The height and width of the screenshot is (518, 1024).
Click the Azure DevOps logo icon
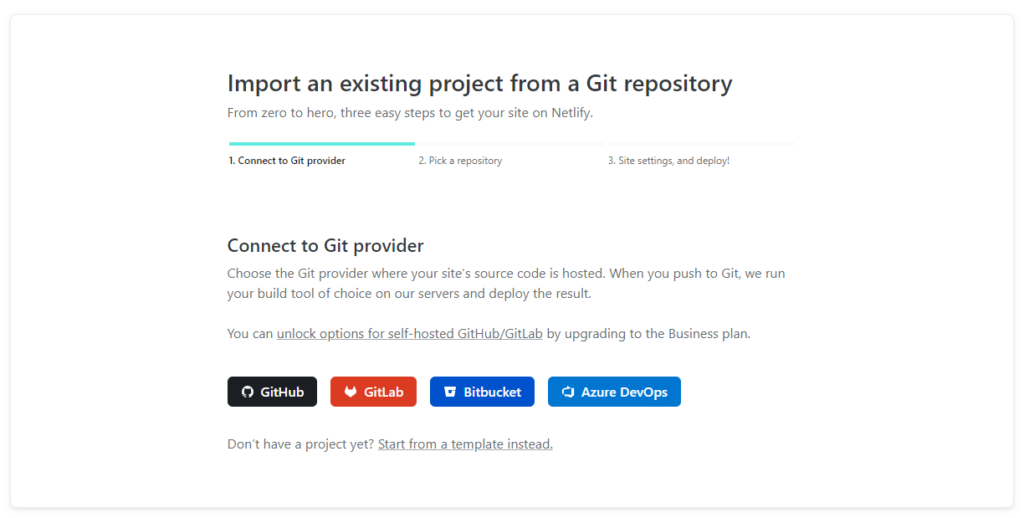(x=568, y=392)
